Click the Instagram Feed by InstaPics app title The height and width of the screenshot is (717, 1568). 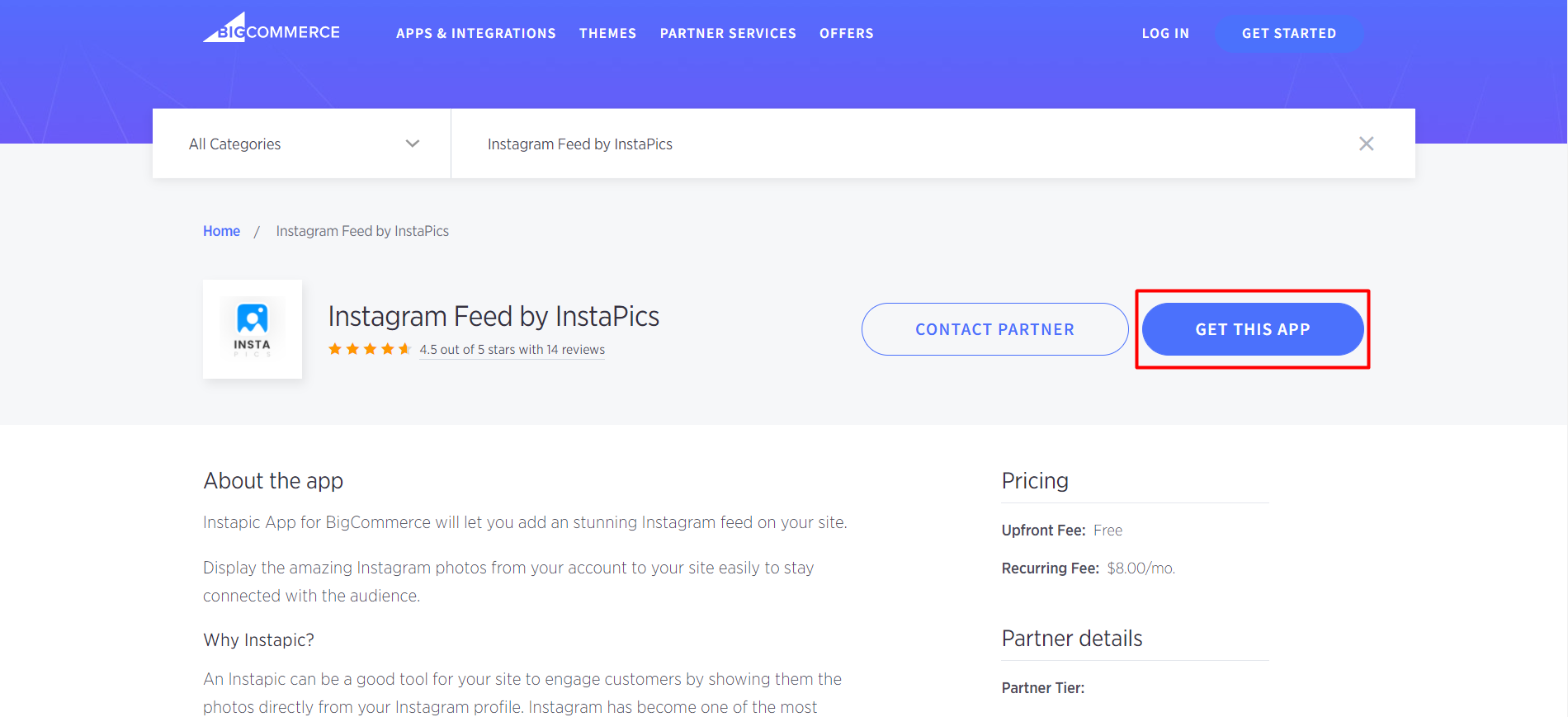click(x=494, y=316)
